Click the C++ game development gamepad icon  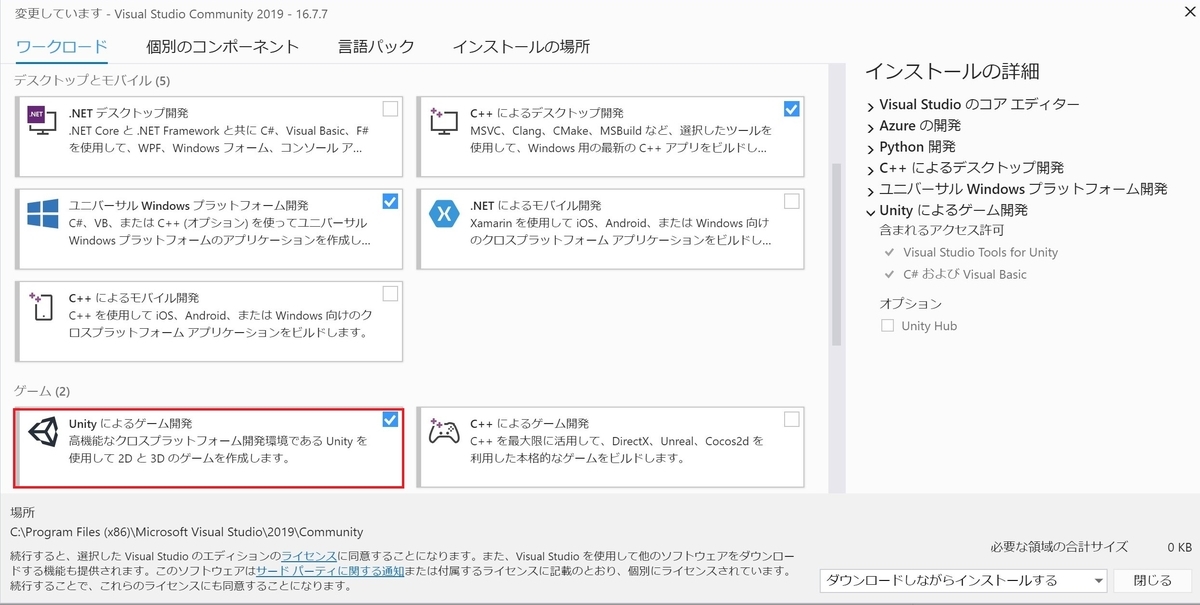(x=443, y=432)
